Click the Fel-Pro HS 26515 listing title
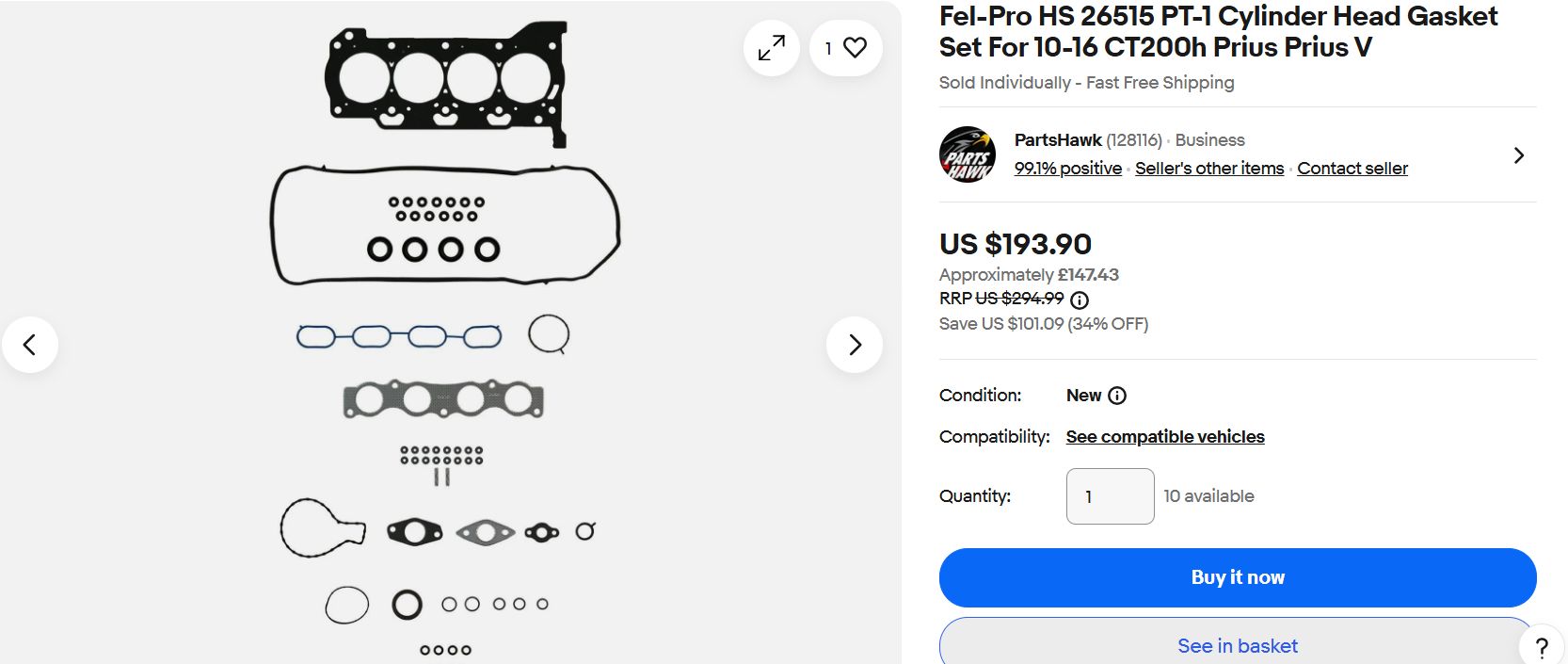Viewport: 1568px width, 664px height. click(x=1218, y=31)
